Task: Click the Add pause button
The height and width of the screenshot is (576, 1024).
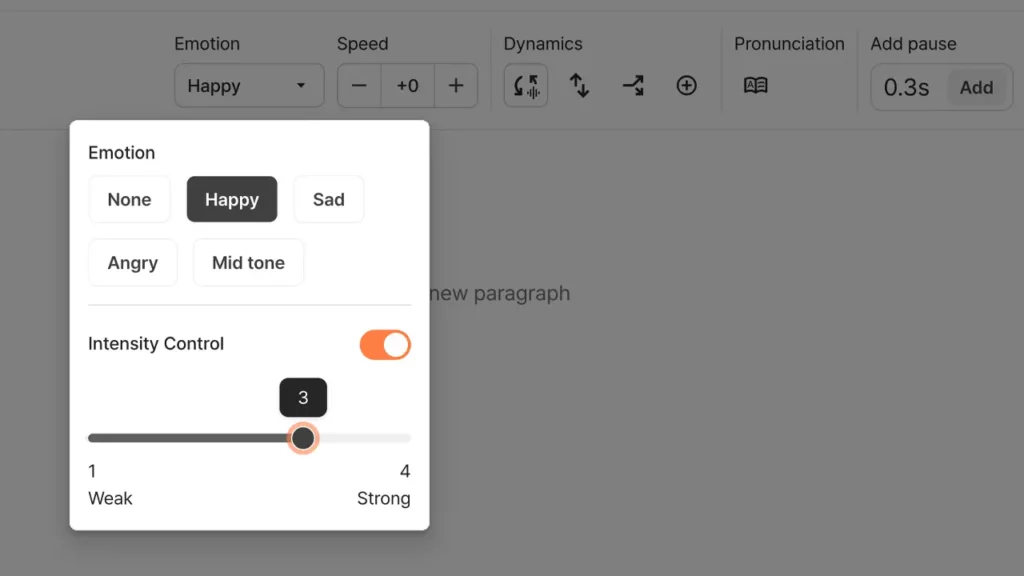Action: coord(976,88)
